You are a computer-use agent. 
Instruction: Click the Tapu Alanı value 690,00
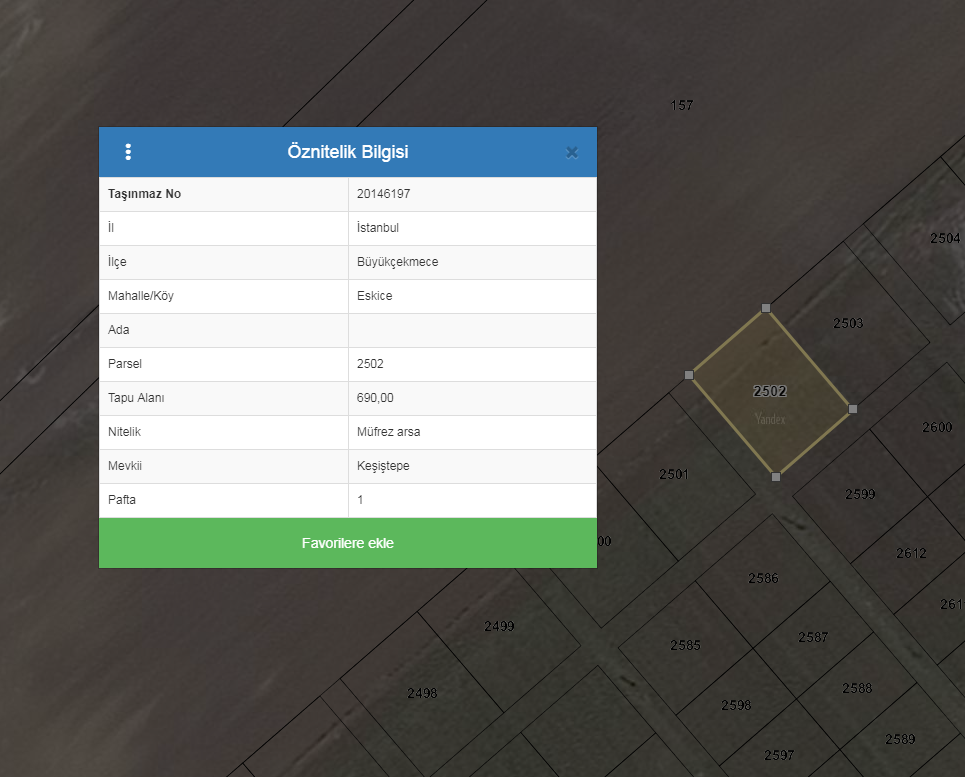(x=375, y=398)
